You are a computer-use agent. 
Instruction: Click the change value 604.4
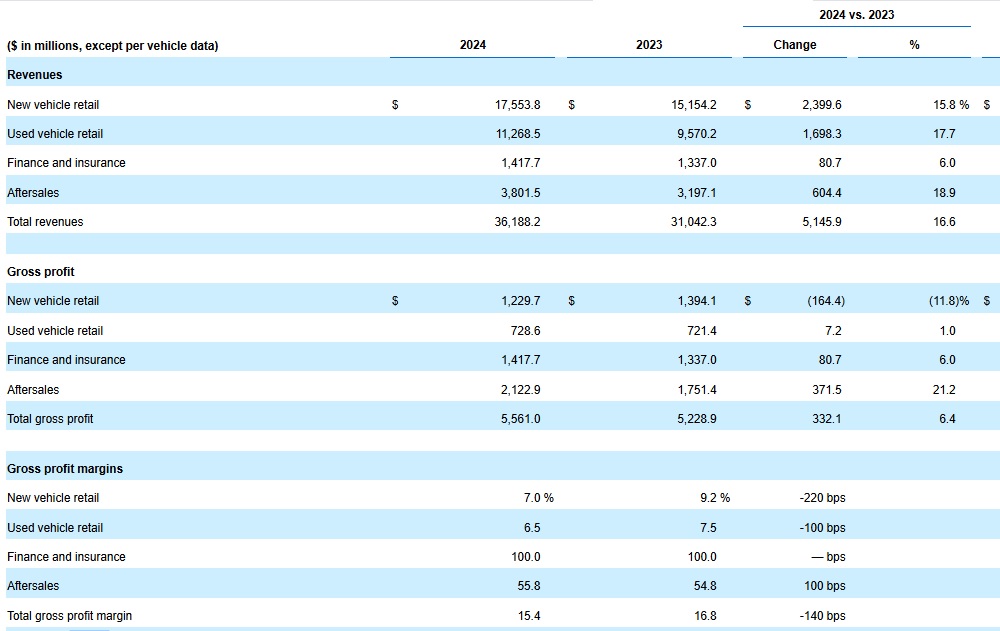click(827, 193)
